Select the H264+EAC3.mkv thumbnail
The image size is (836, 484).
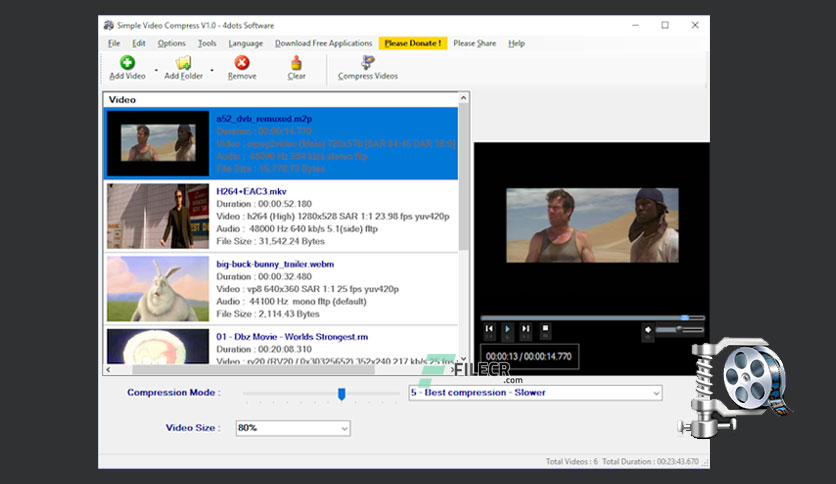tap(158, 216)
